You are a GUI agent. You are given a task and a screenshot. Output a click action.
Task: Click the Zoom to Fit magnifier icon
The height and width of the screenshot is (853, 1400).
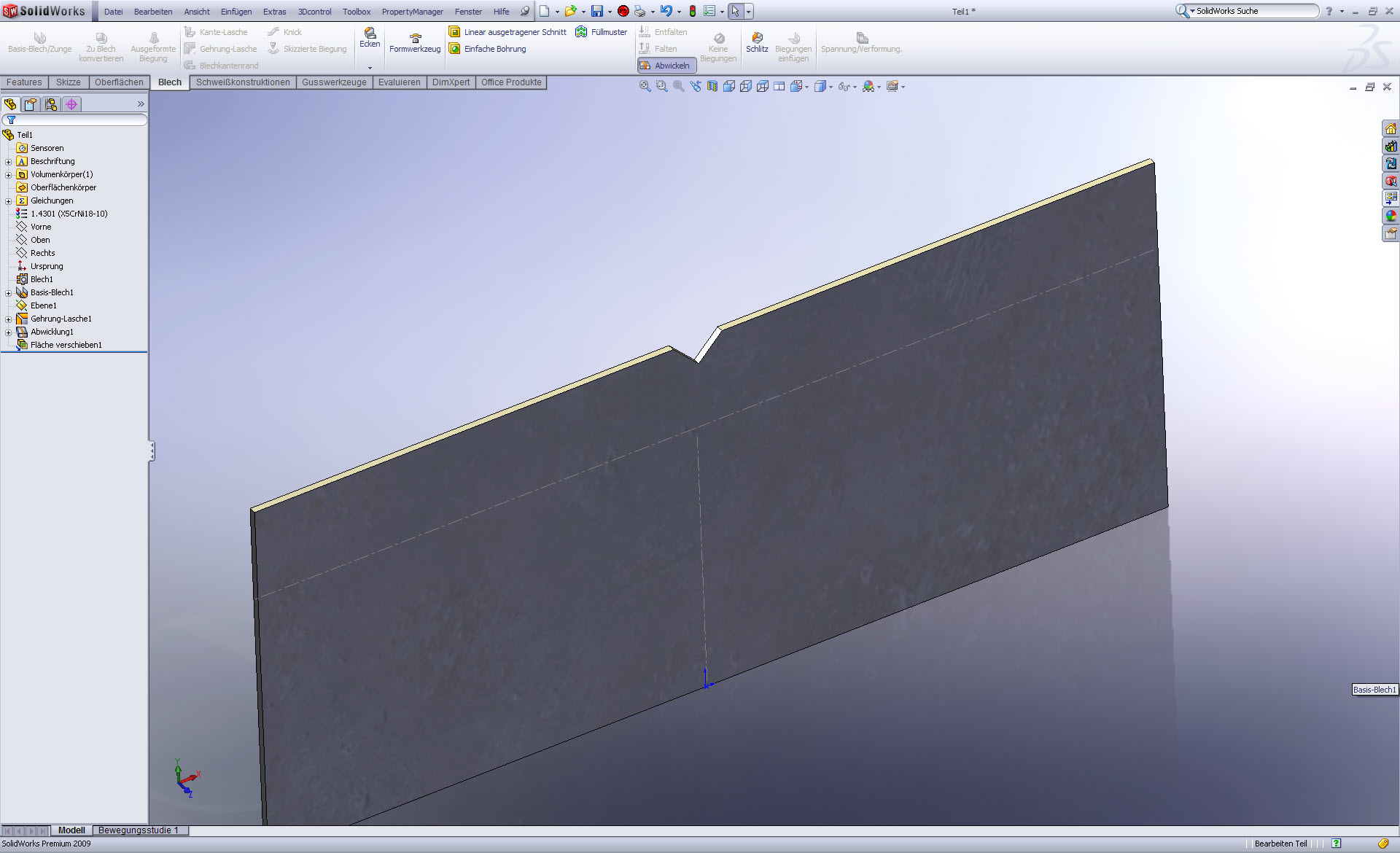point(645,86)
